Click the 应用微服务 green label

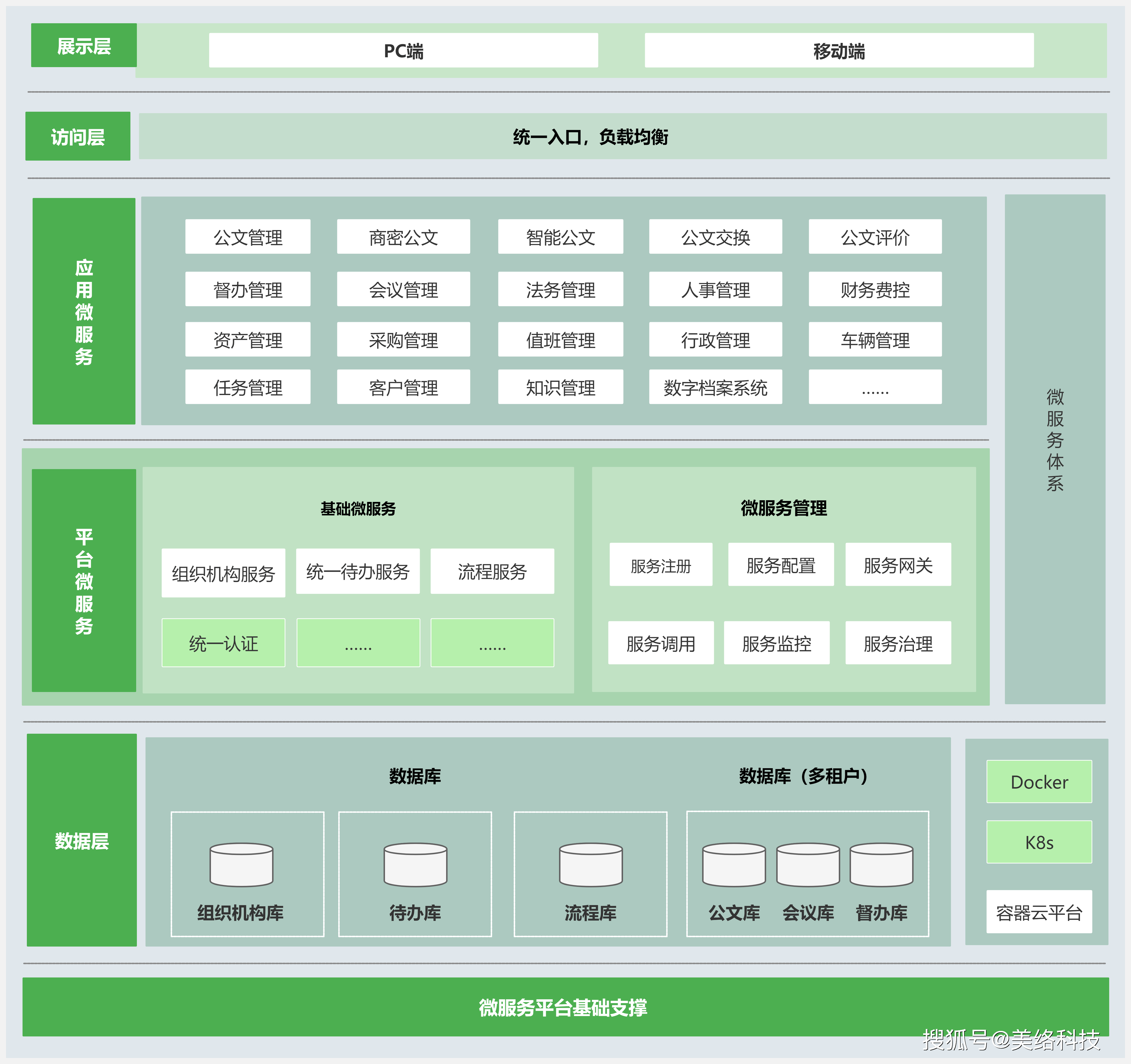84,311
